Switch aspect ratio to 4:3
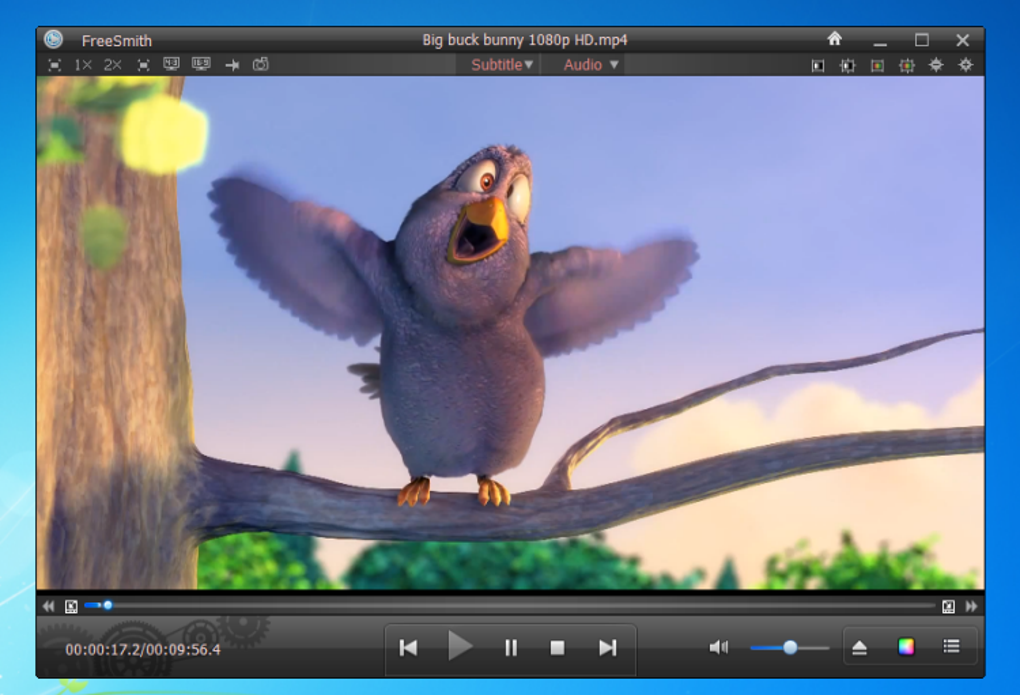The width and height of the screenshot is (1020, 695). (x=172, y=64)
